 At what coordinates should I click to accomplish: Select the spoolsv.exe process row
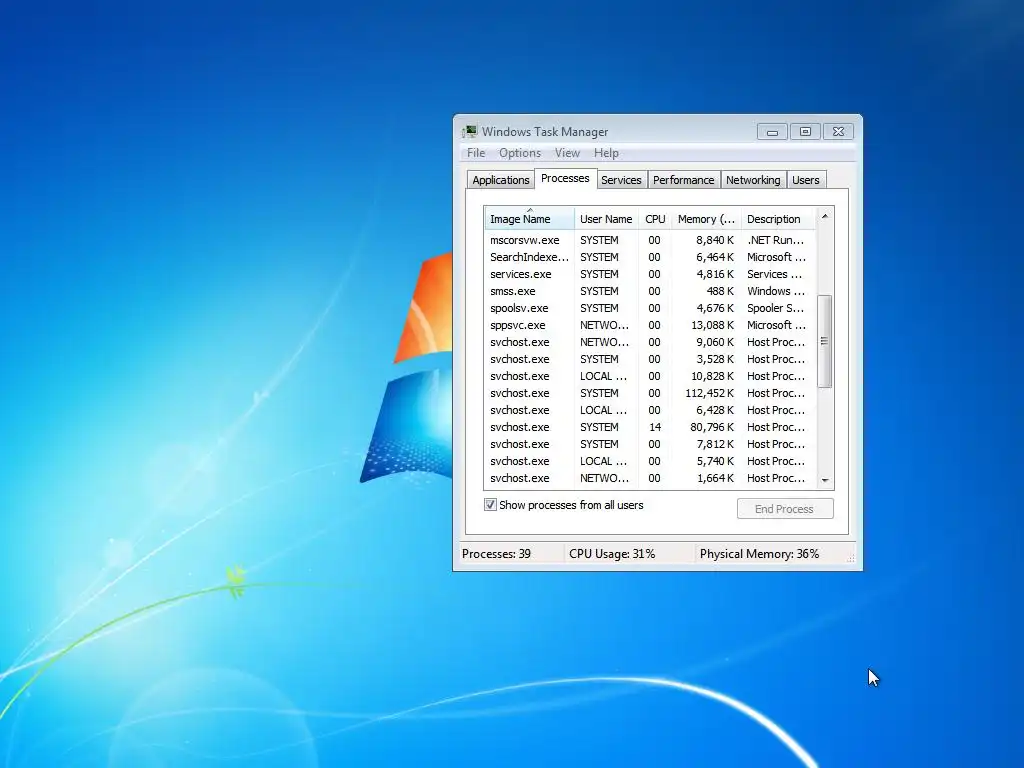tap(650, 308)
